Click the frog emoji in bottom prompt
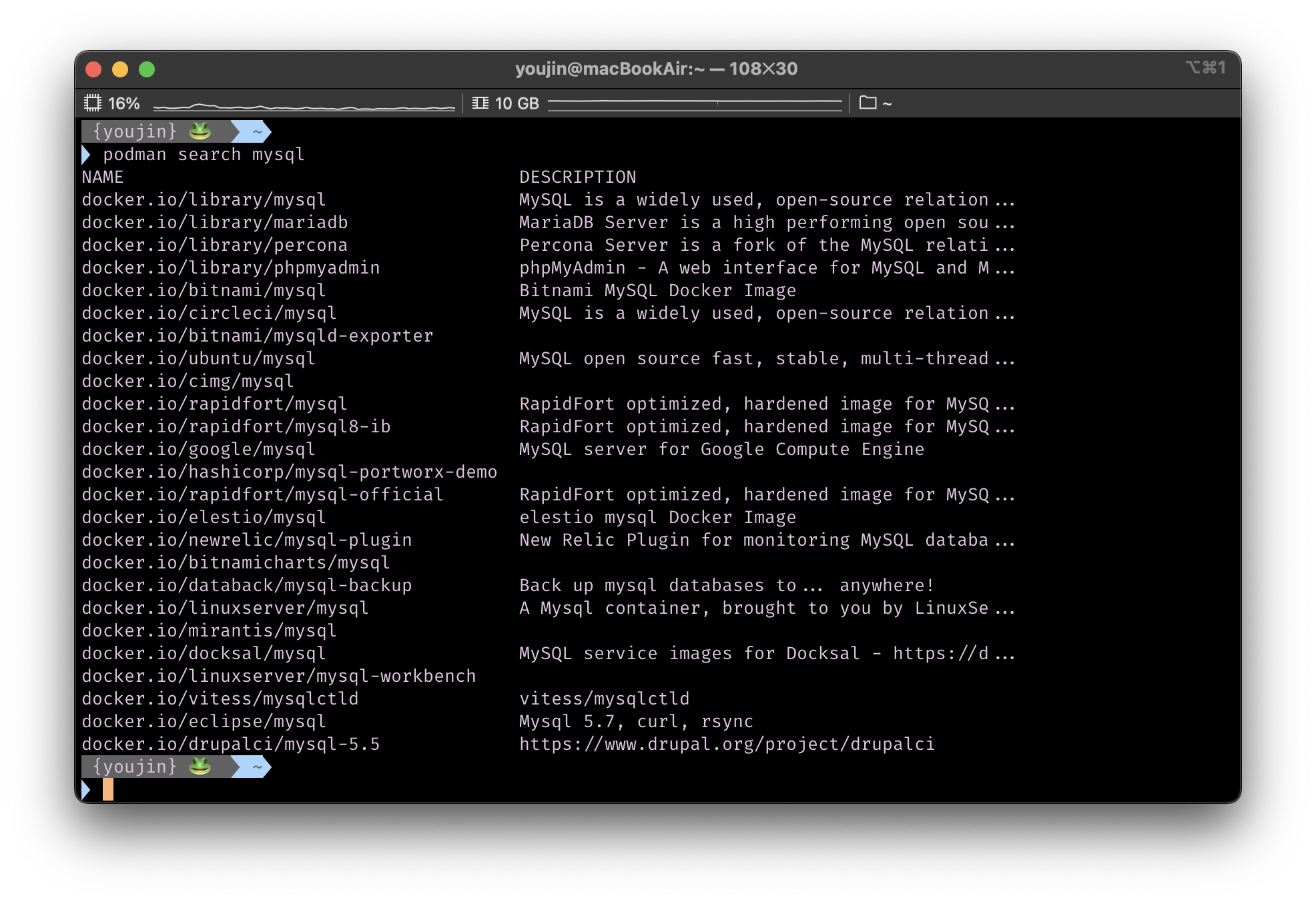This screenshot has width=1316, height=902. point(200,767)
